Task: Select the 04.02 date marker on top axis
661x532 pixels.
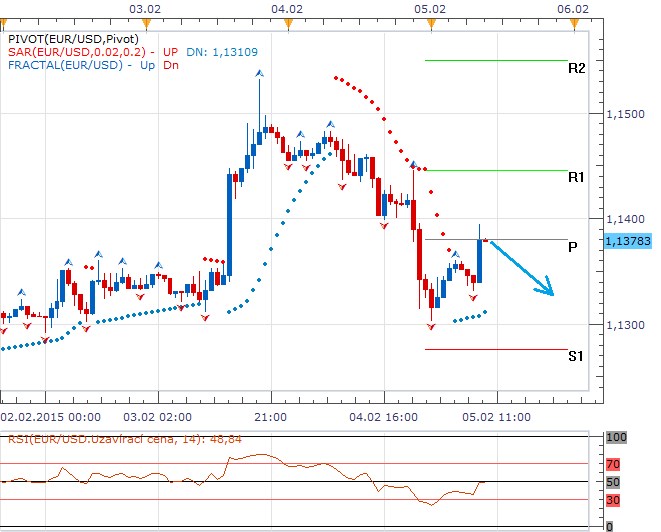Action: point(288,8)
